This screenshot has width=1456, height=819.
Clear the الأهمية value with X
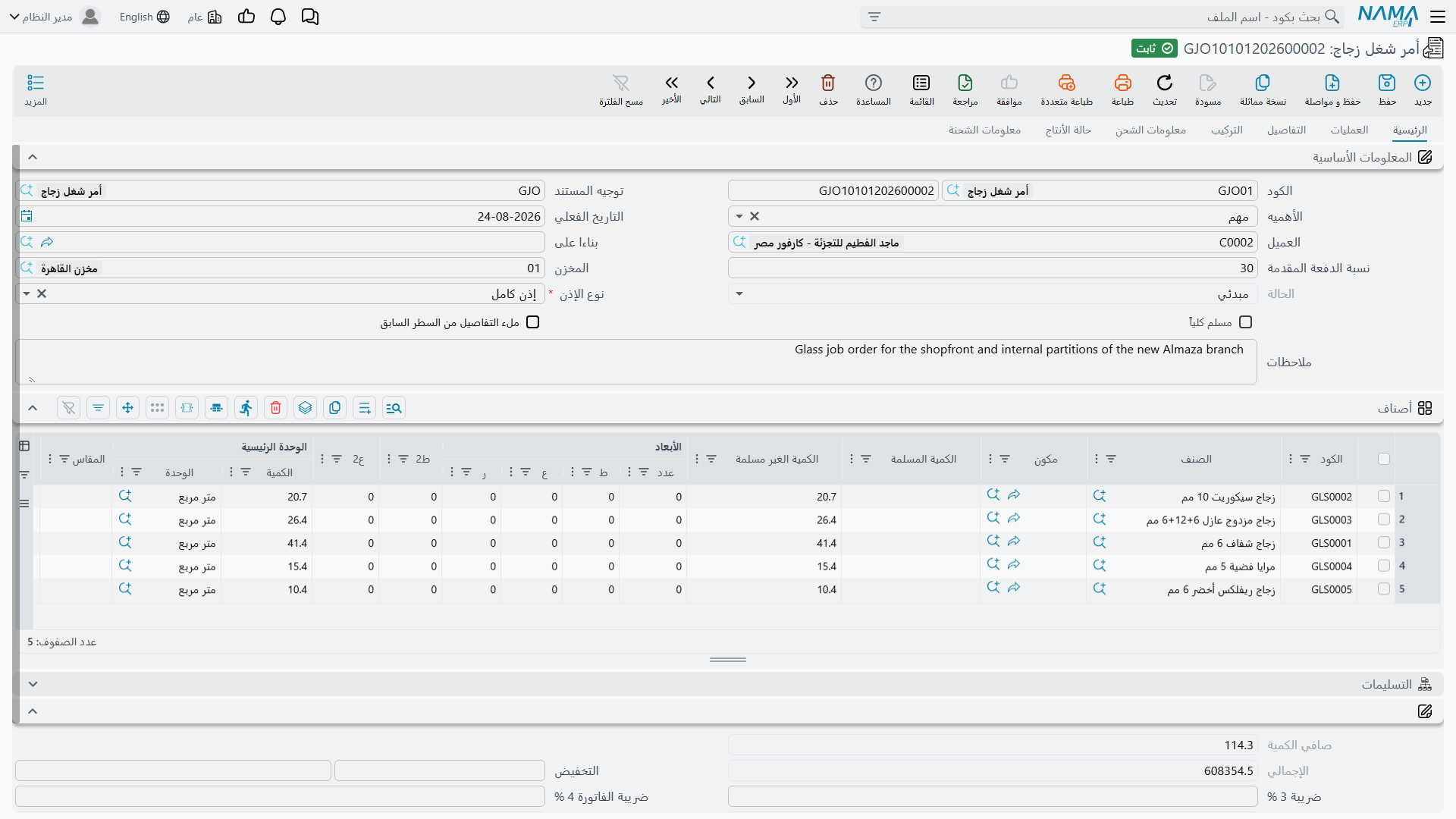(755, 217)
